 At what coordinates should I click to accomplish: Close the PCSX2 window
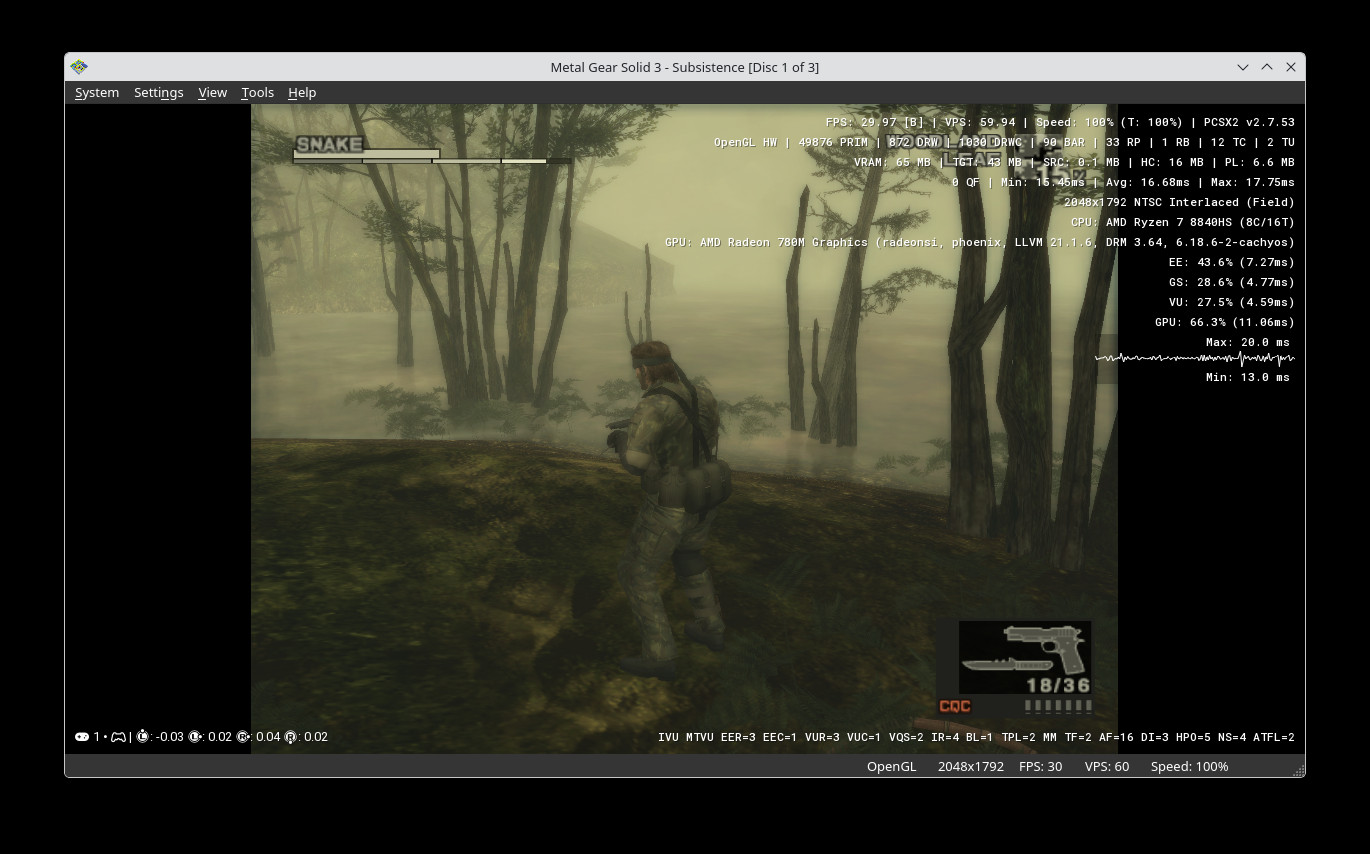click(1291, 67)
